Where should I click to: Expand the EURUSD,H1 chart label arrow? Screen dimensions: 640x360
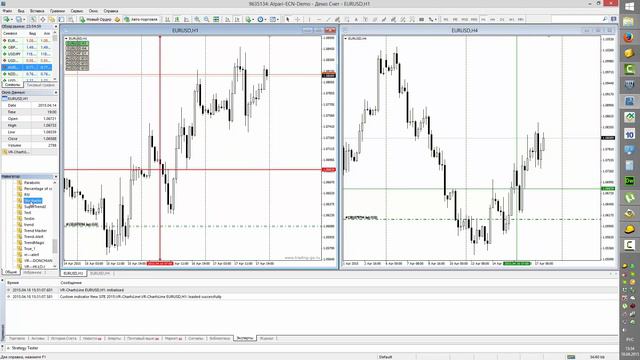click(67, 38)
